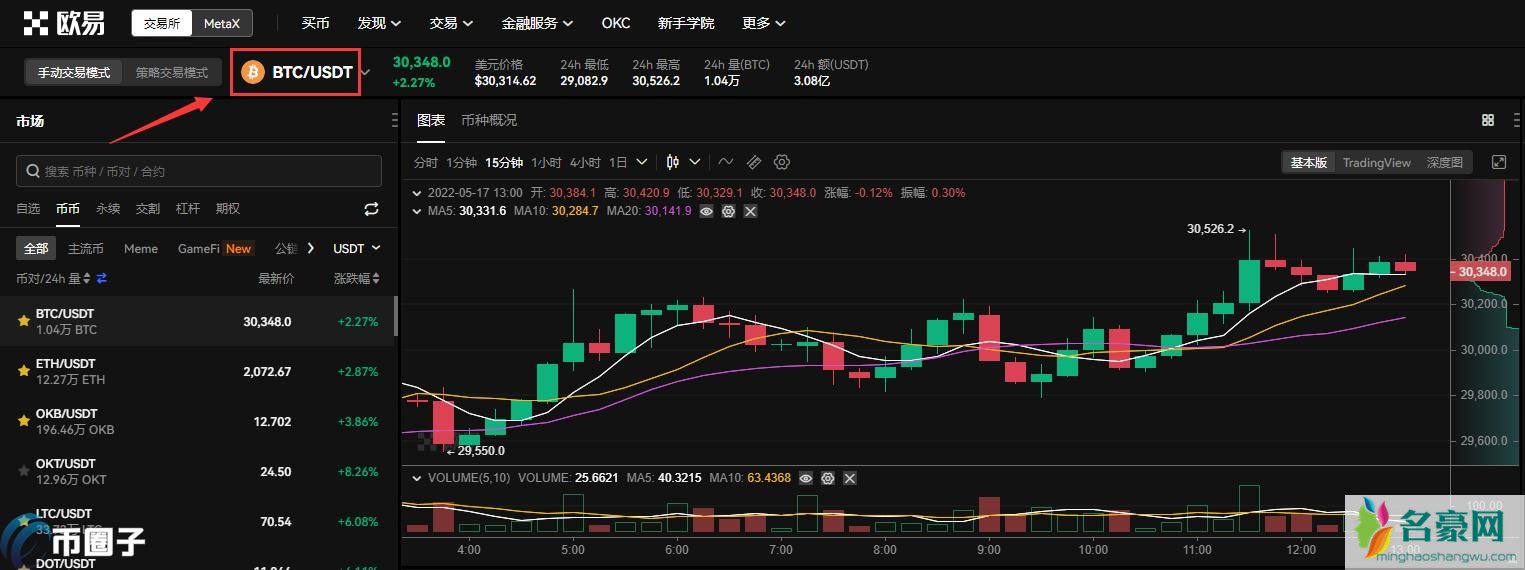Click the market search input field
Screen dimensions: 1525x570
pos(199,171)
